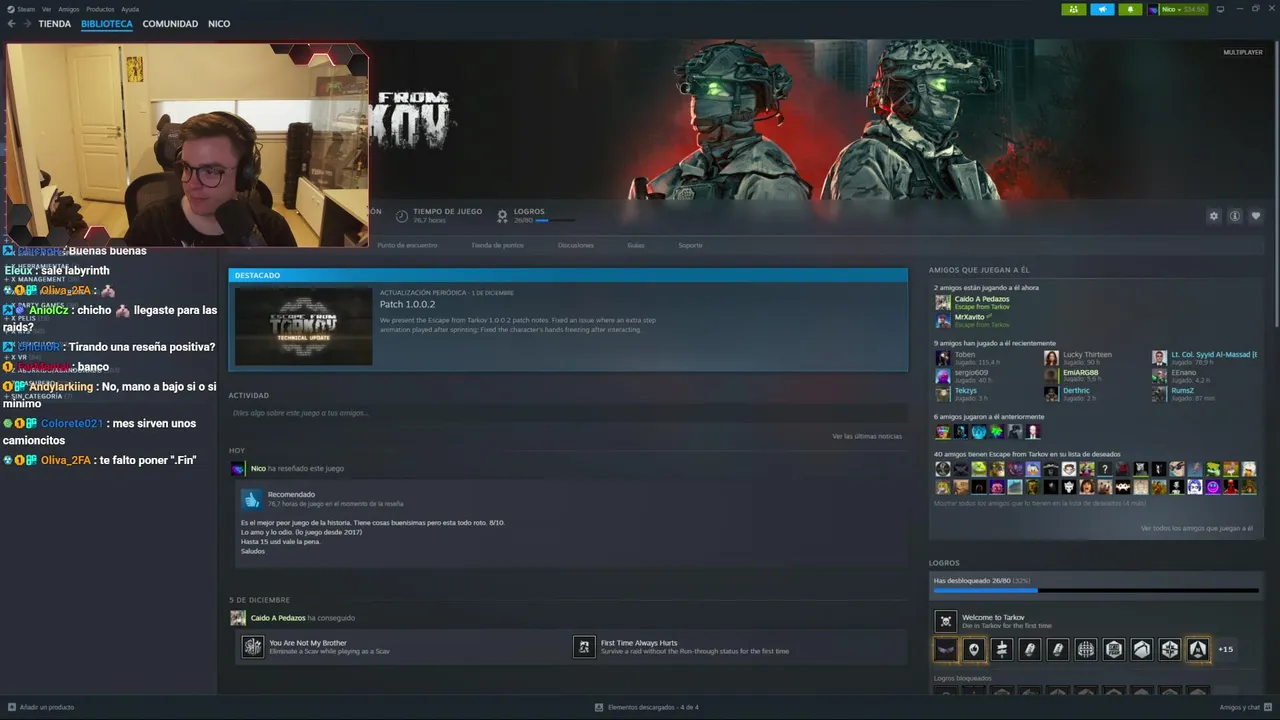Image resolution: width=1280 pixels, height=720 pixels.
Task: Open the friends group button in header
Action: pyautogui.click(x=1073, y=9)
